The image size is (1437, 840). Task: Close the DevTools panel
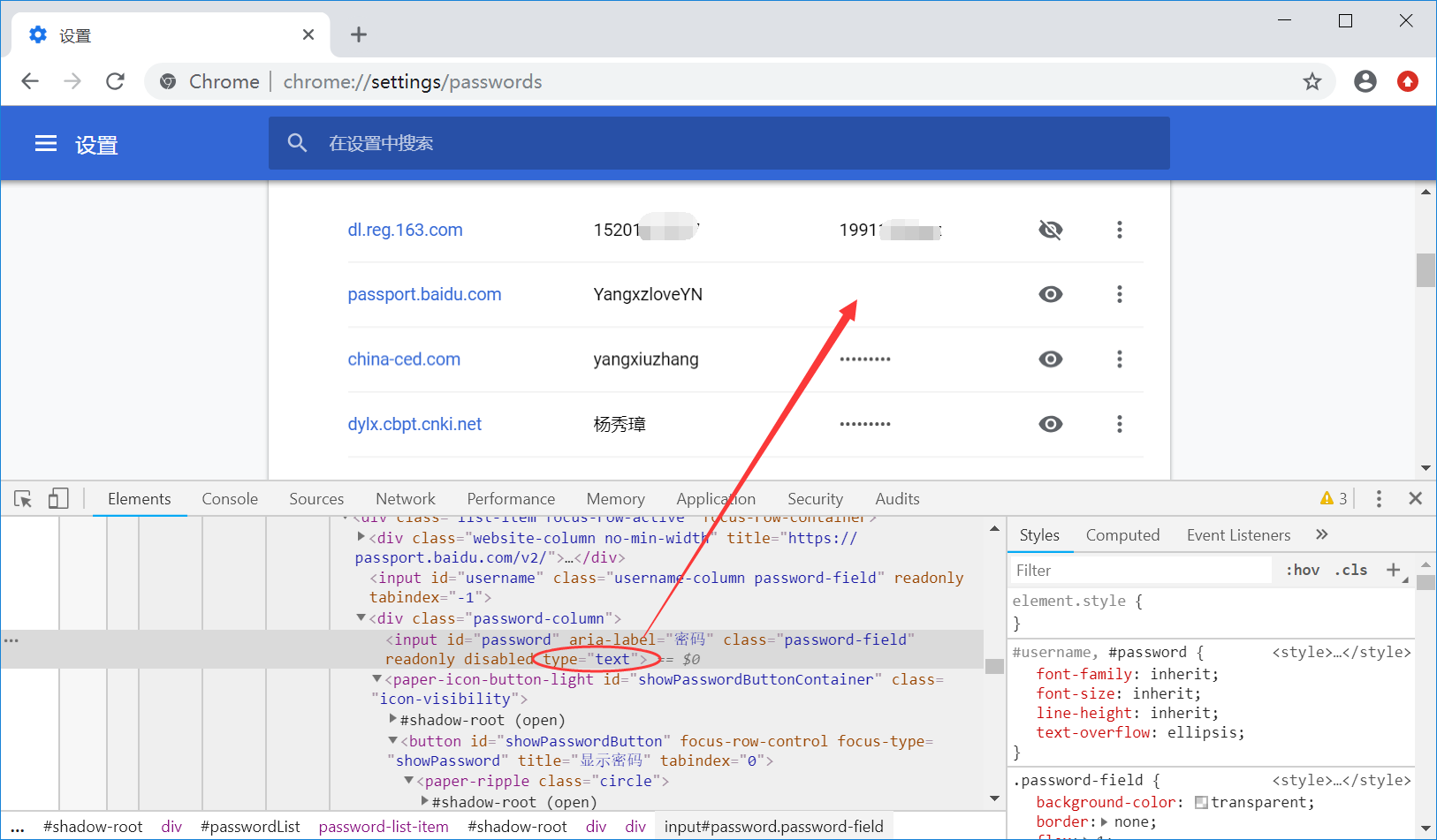tap(1415, 499)
